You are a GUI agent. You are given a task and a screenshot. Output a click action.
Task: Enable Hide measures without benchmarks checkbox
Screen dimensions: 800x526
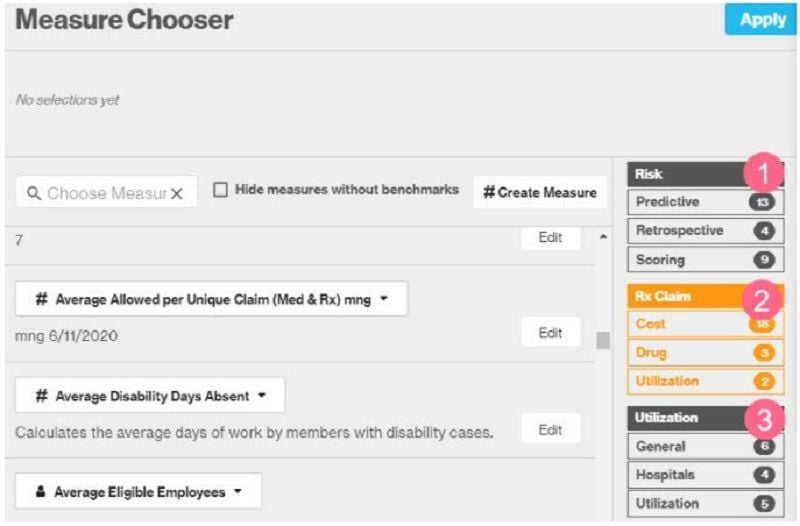(x=220, y=190)
